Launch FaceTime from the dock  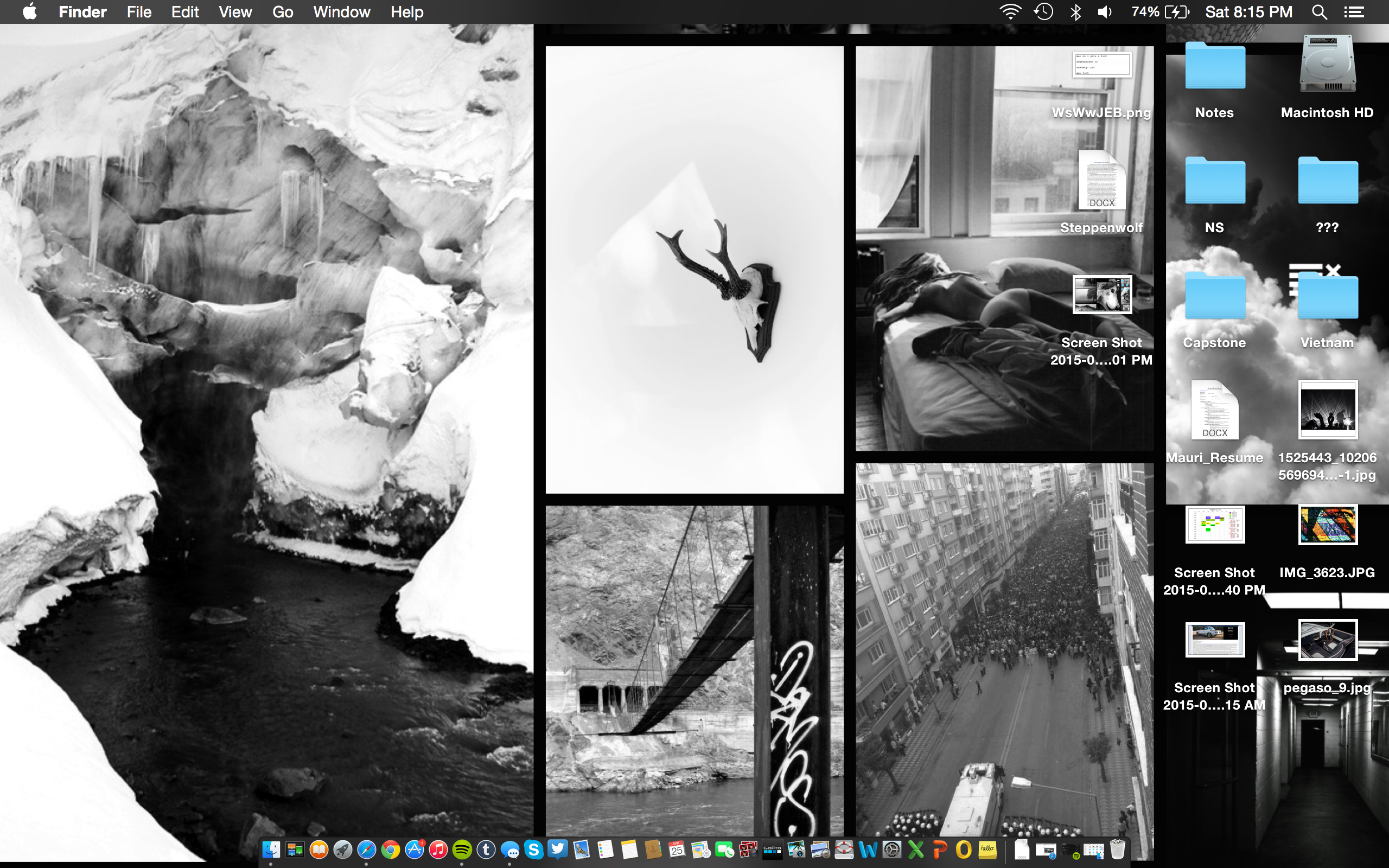(x=724, y=849)
